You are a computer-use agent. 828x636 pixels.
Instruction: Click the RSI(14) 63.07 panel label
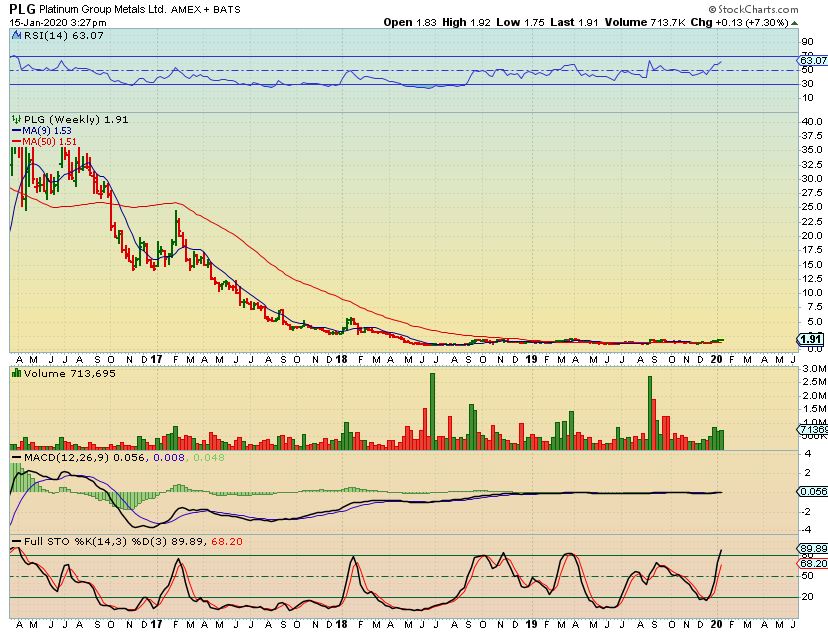click(x=63, y=35)
